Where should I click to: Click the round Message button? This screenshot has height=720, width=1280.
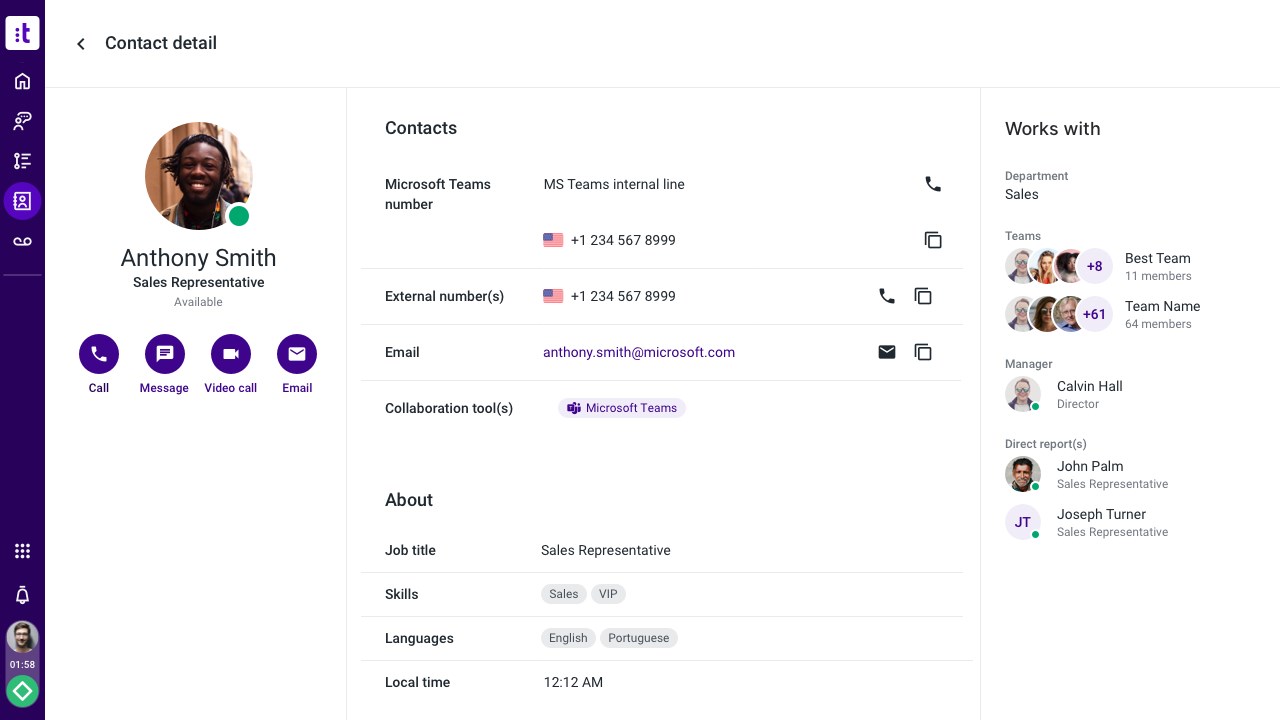pyautogui.click(x=165, y=354)
